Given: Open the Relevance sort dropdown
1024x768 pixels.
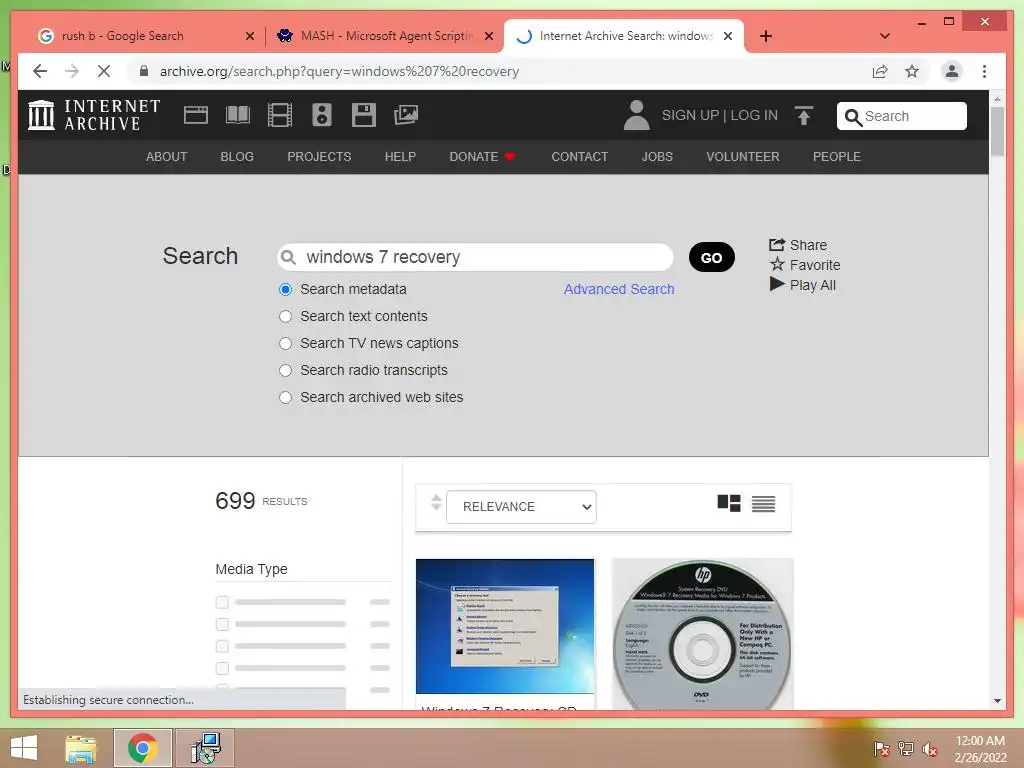Looking at the screenshot, I should pyautogui.click(x=521, y=507).
